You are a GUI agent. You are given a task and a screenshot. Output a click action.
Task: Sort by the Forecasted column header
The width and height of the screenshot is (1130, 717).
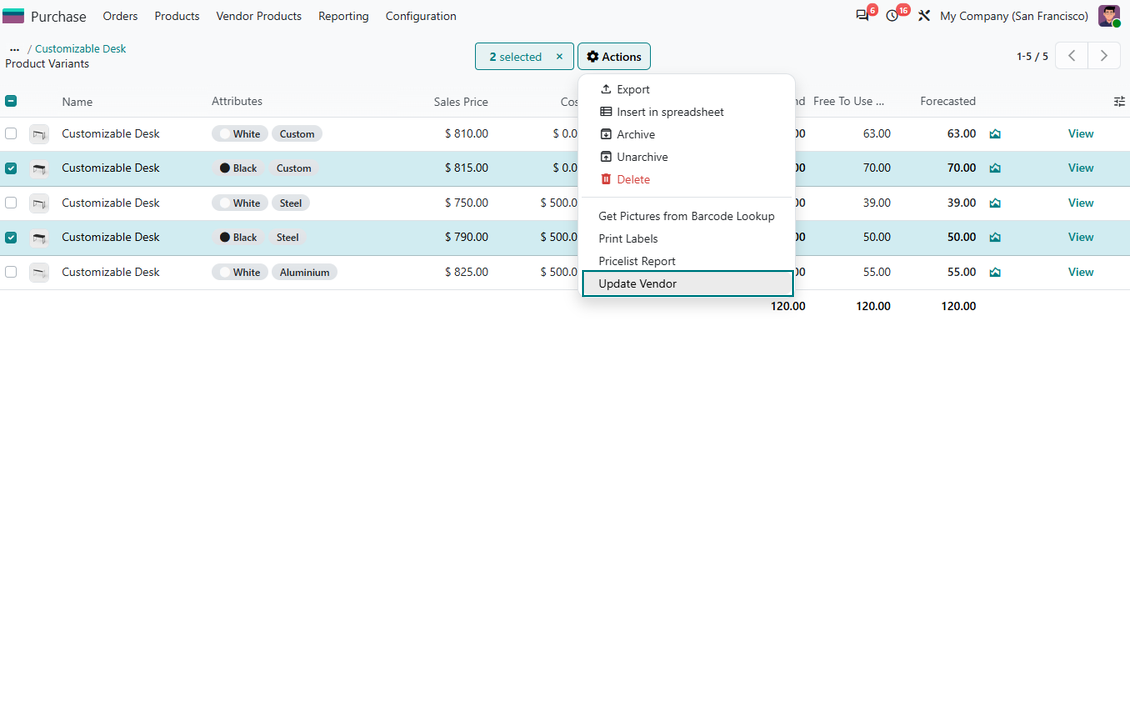(948, 101)
